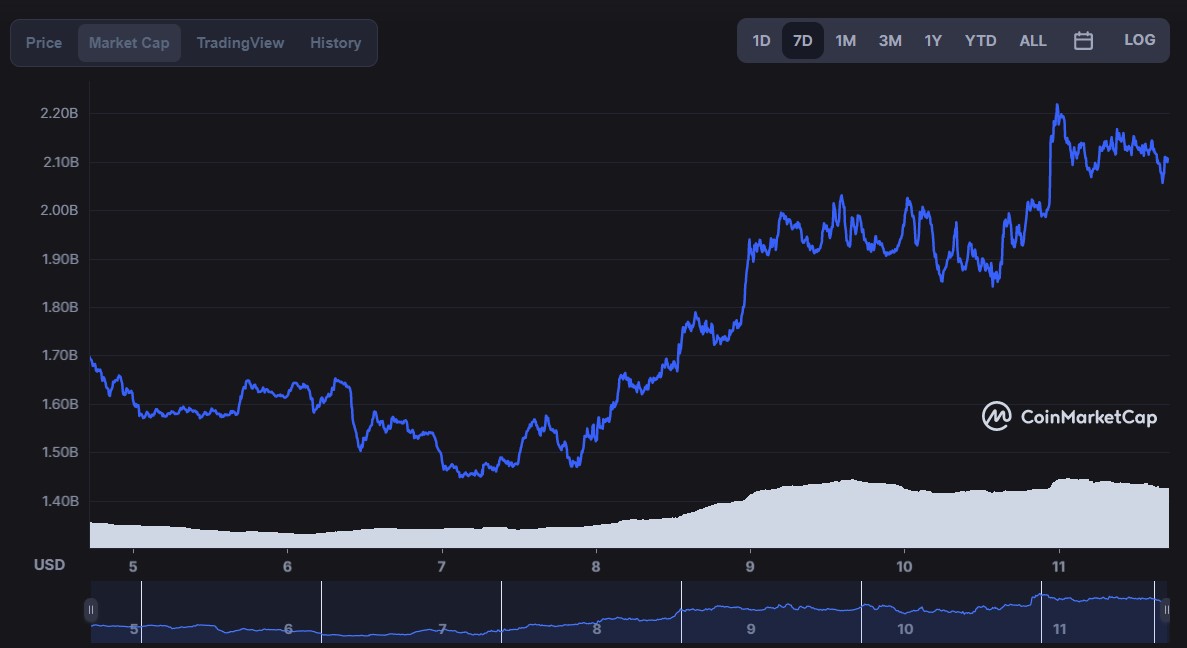Choose the 7D time range
The height and width of the screenshot is (648, 1187).
coord(802,41)
